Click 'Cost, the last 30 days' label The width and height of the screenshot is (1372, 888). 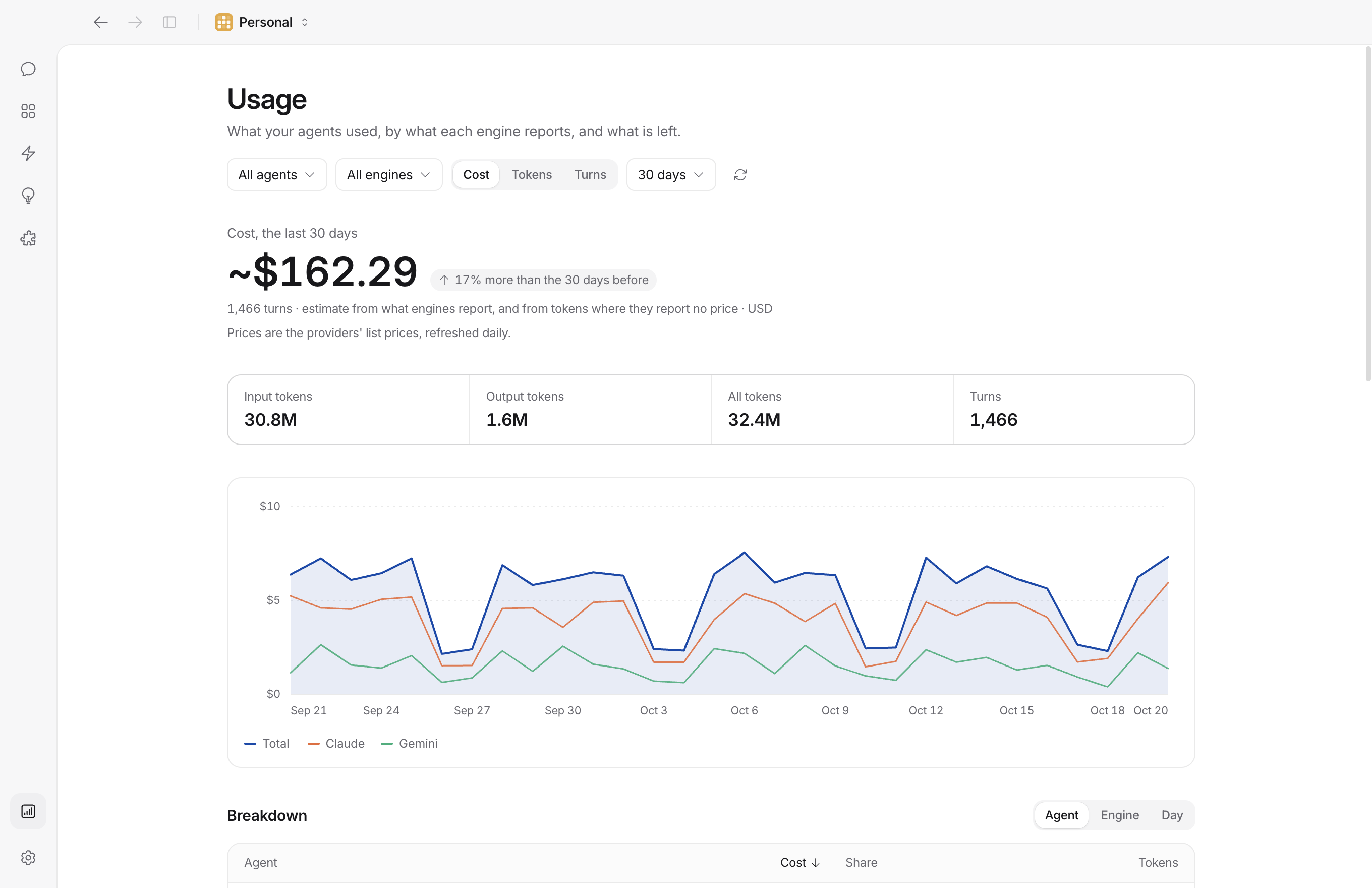[292, 233]
